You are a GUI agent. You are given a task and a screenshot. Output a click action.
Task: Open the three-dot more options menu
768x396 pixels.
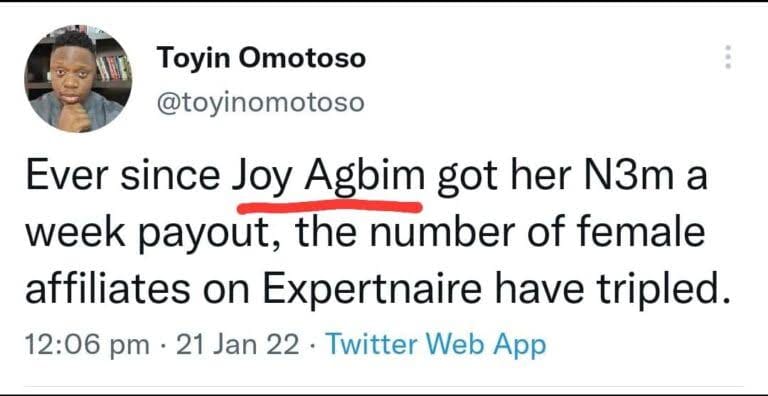(x=728, y=57)
